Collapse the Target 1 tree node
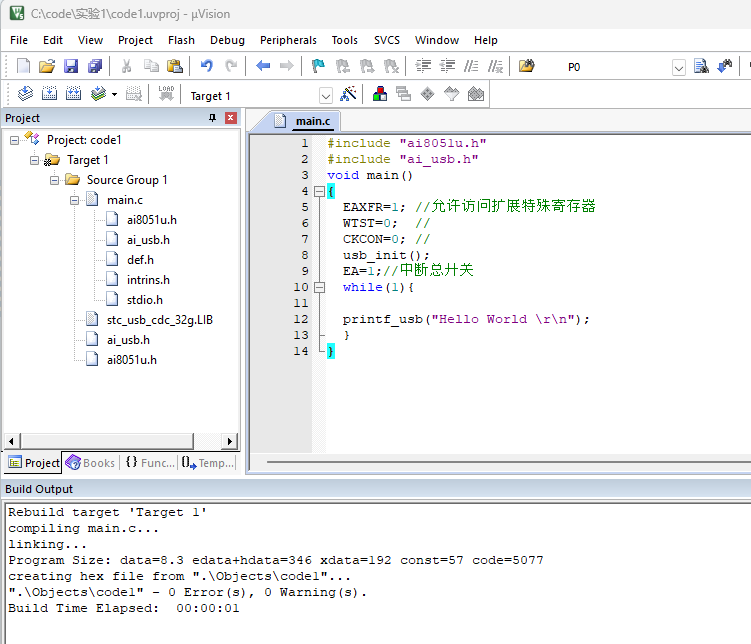 [x=34, y=160]
